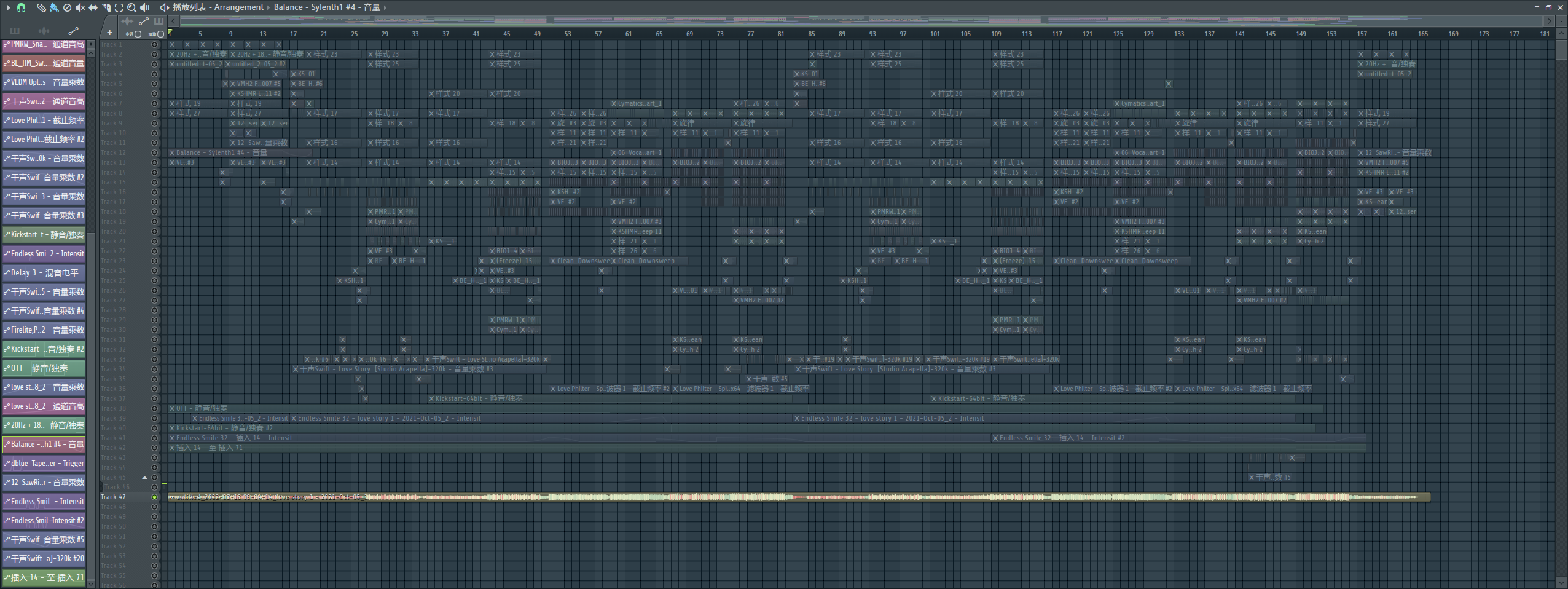Toggle the 步进 (step) checkbox
1568x589 pixels.
138,34
